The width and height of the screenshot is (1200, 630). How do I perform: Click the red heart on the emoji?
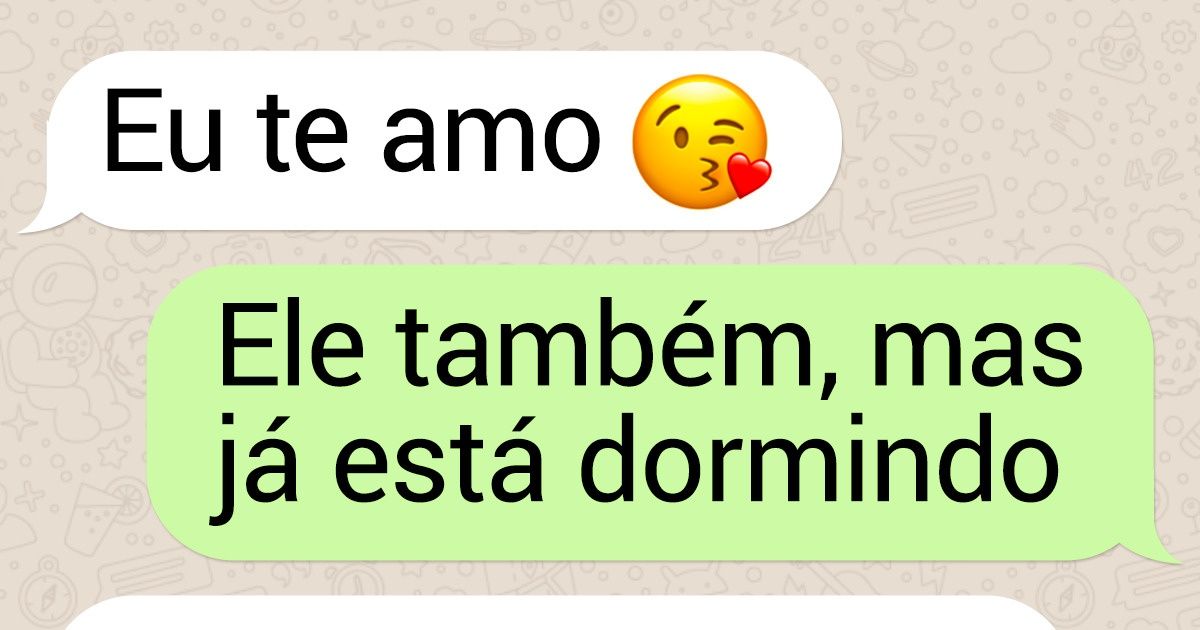point(748,177)
